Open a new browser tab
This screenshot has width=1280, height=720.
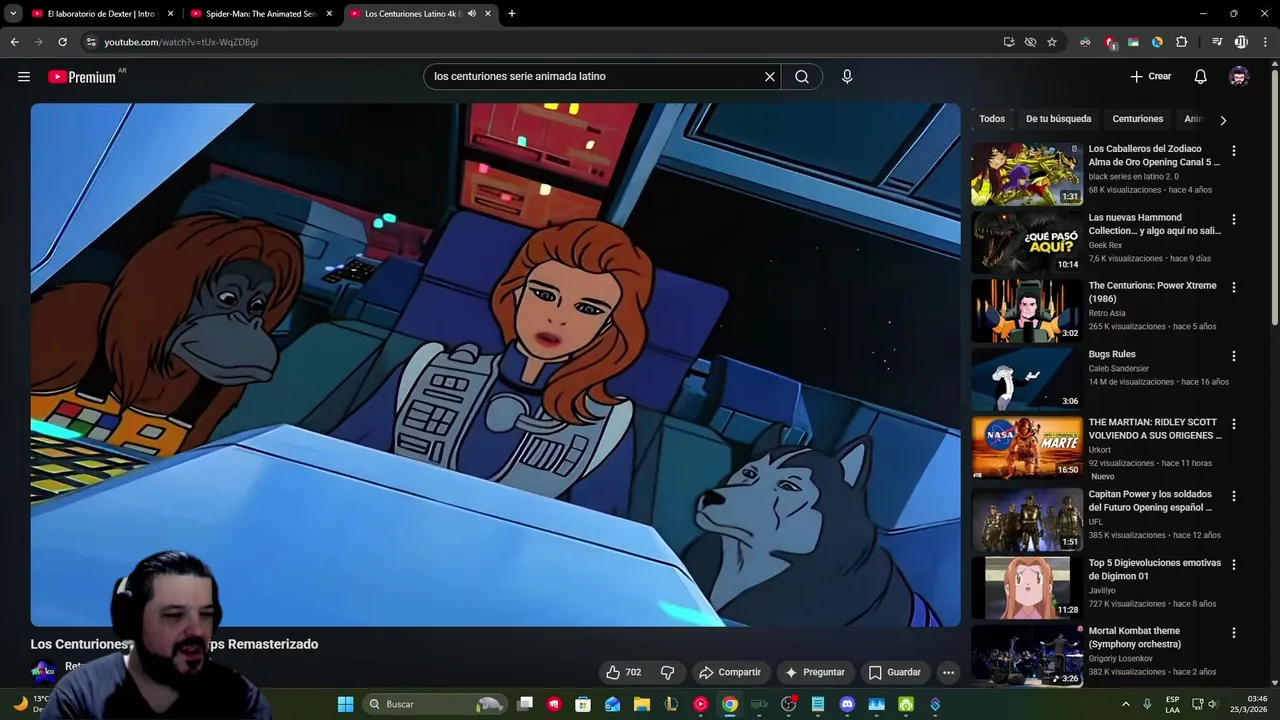click(512, 14)
